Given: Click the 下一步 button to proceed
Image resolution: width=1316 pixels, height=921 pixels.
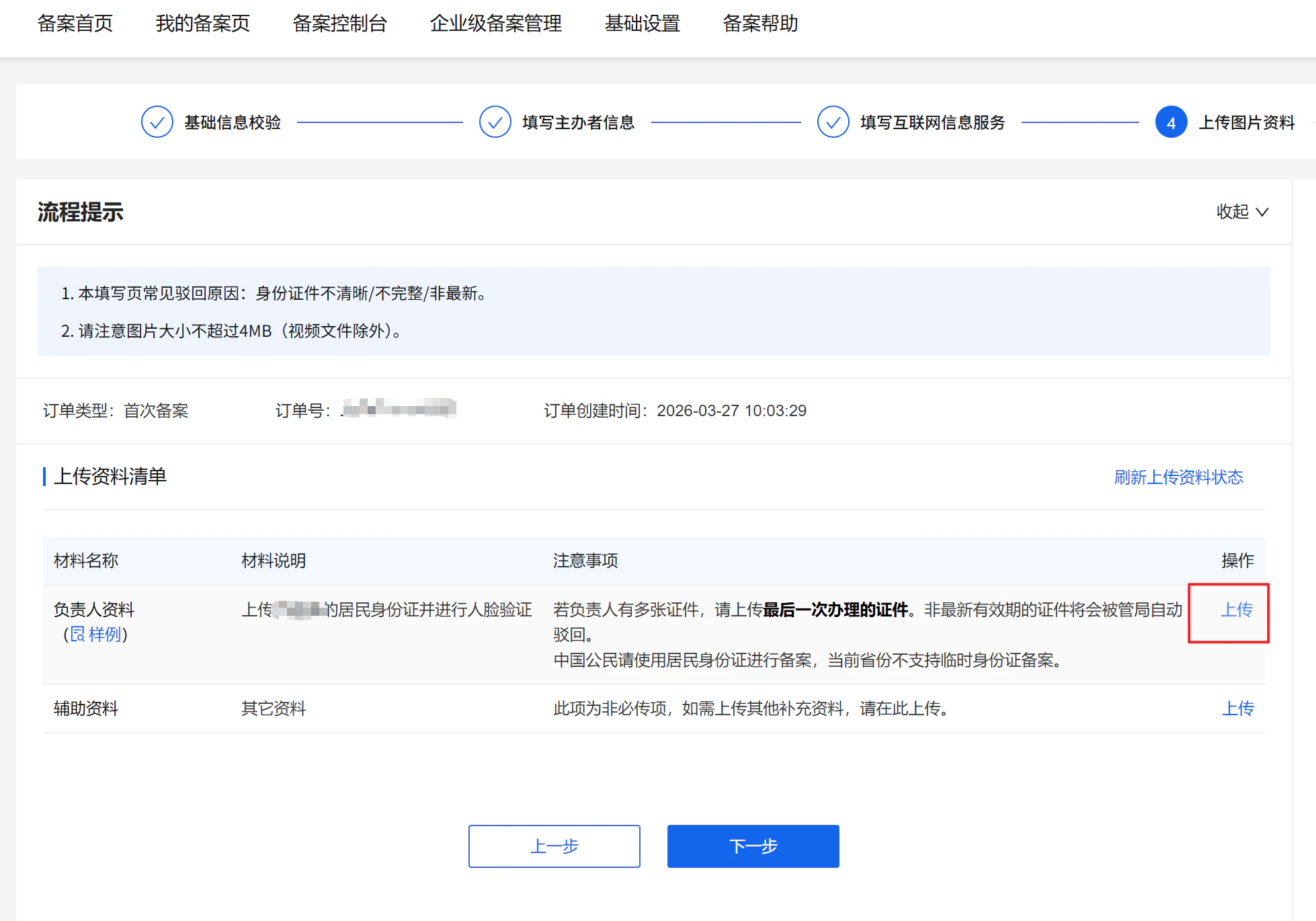Looking at the screenshot, I should (753, 846).
